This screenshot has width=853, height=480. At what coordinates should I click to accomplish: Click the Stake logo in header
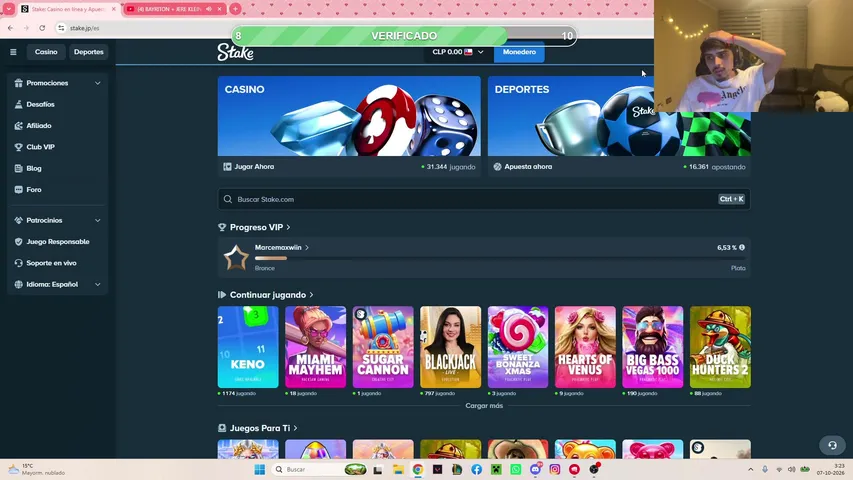[x=236, y=52]
